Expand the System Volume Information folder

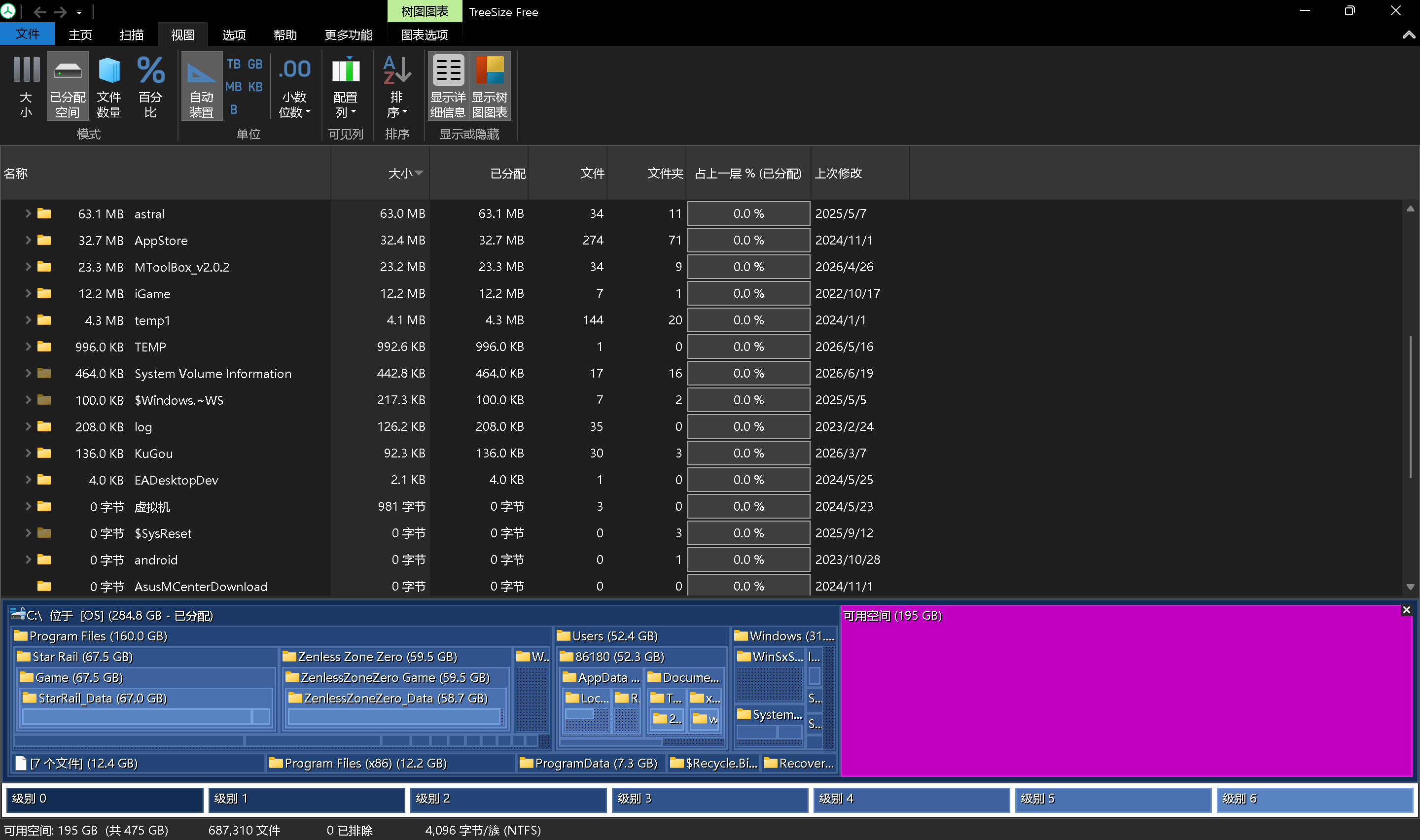(28, 373)
